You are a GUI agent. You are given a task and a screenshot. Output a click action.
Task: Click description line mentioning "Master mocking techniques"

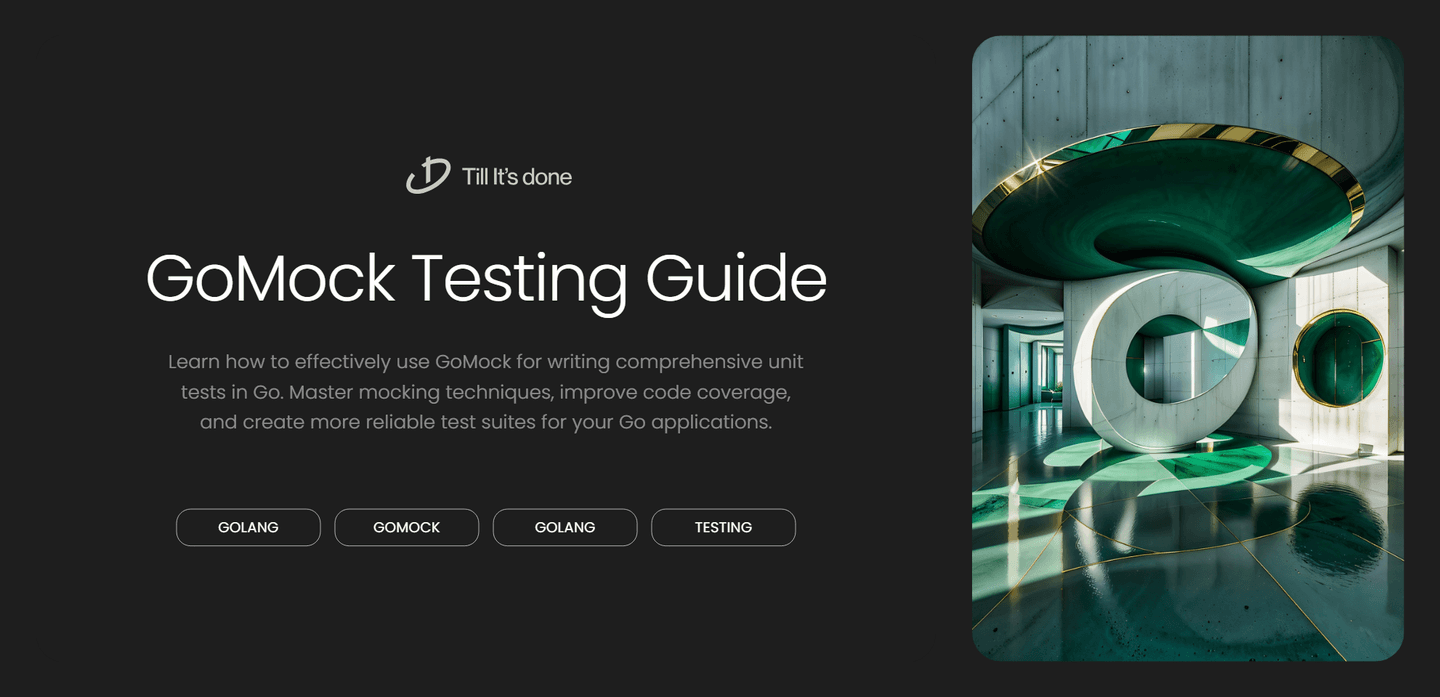[485, 392]
